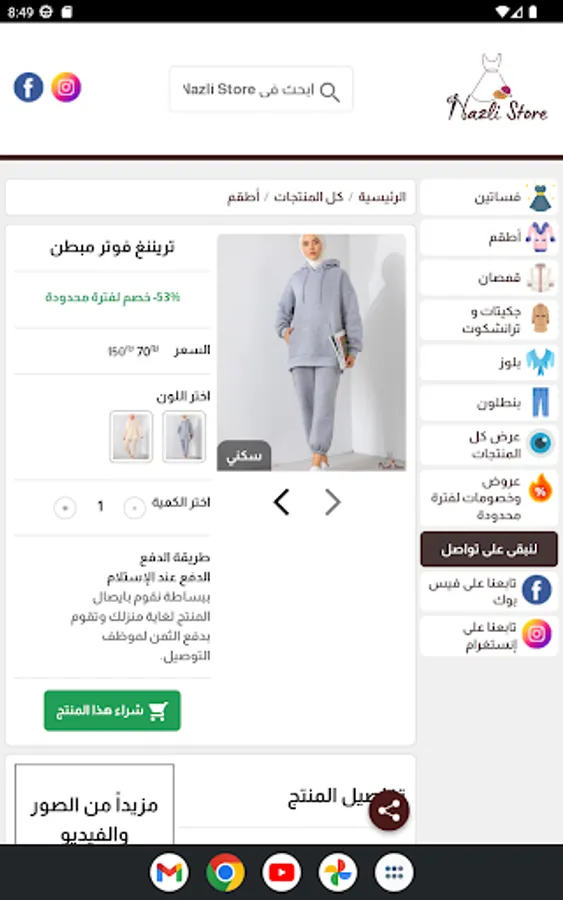The width and height of the screenshot is (563, 900).
Task: Tap the search magnifier icon
Action: click(329, 91)
